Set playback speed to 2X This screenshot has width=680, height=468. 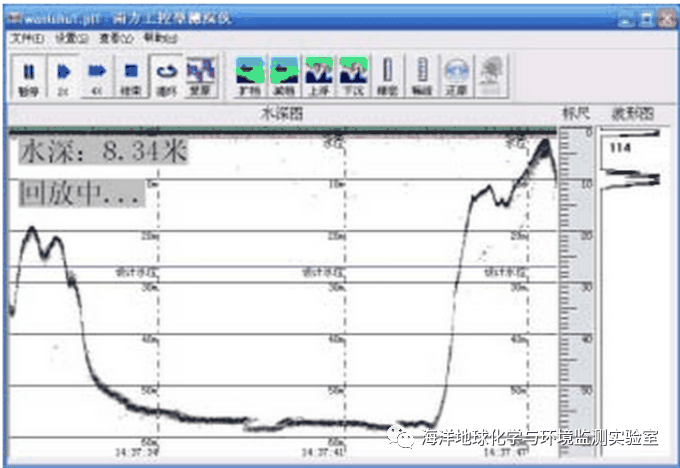pos(62,75)
